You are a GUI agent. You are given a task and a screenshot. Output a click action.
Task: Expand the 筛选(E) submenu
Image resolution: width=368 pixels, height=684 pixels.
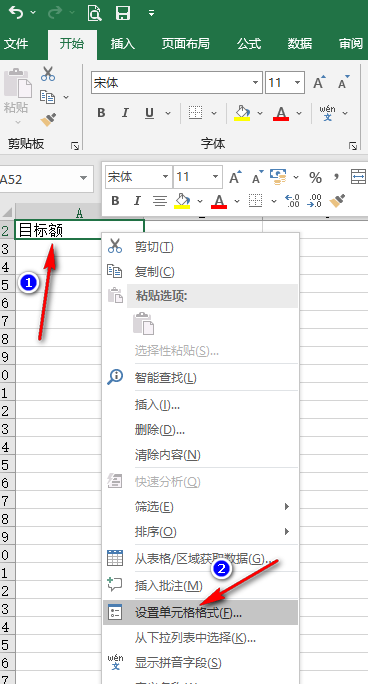pos(201,507)
